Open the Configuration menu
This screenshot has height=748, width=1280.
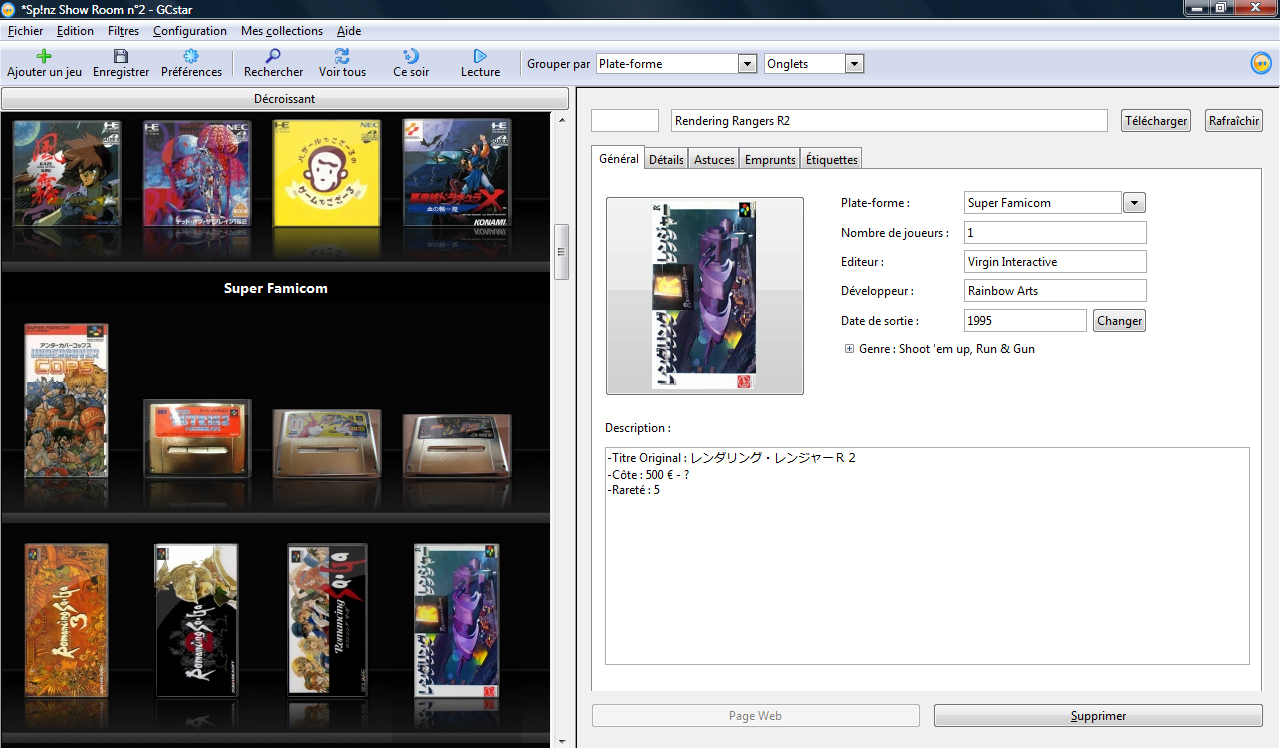click(x=190, y=31)
